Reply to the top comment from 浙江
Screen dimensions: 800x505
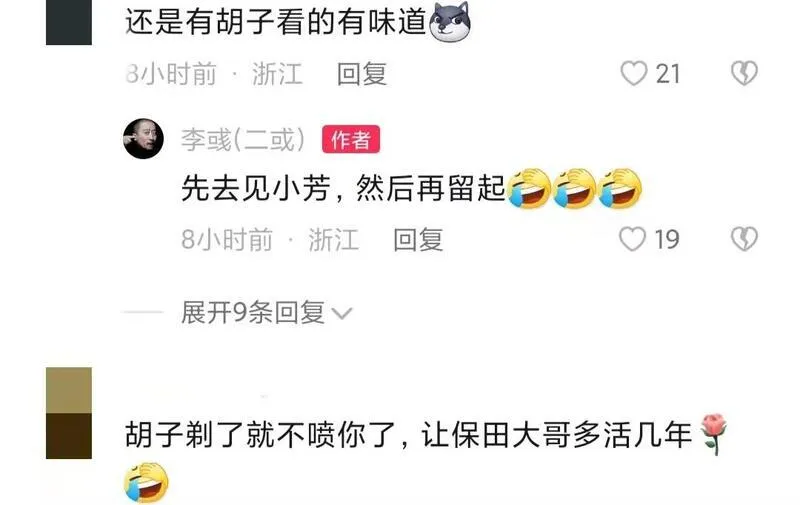[x=362, y=74]
